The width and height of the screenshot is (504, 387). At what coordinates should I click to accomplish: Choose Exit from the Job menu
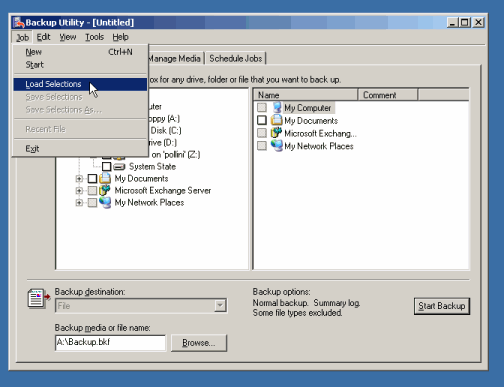click(80, 149)
